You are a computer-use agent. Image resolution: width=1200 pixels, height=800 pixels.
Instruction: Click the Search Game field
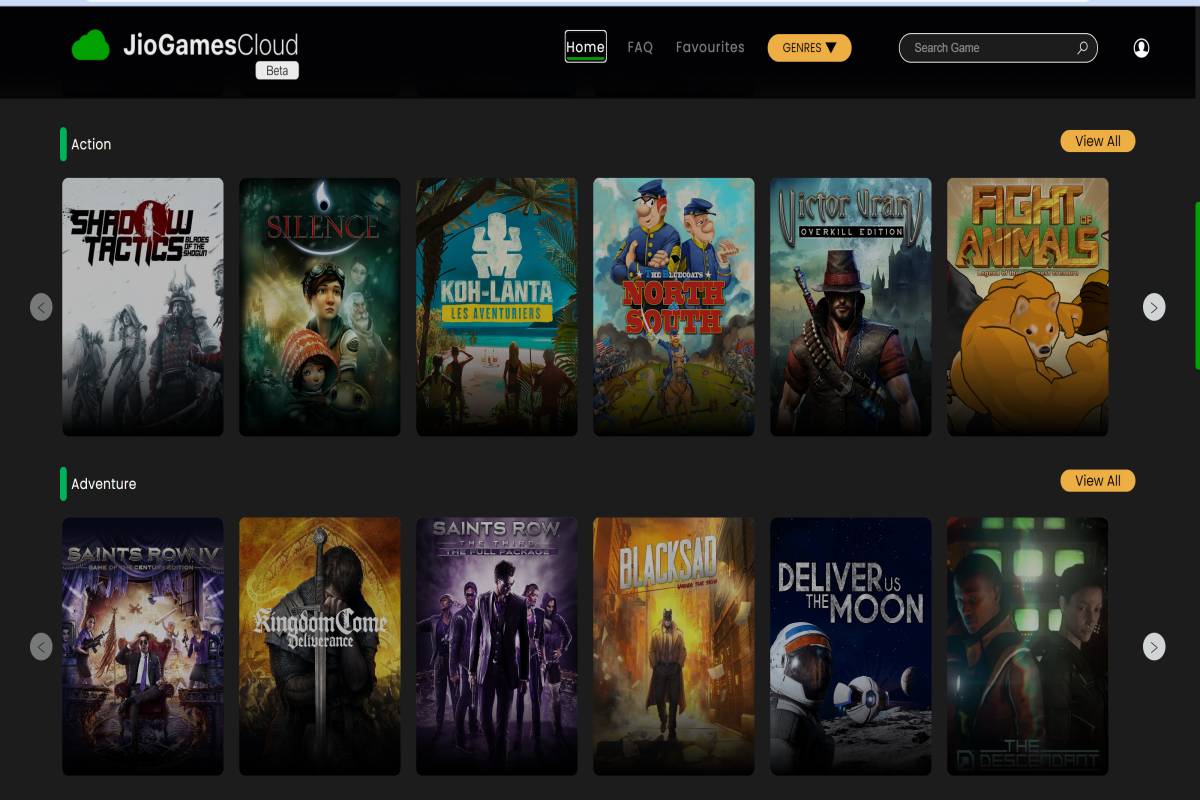(998, 48)
